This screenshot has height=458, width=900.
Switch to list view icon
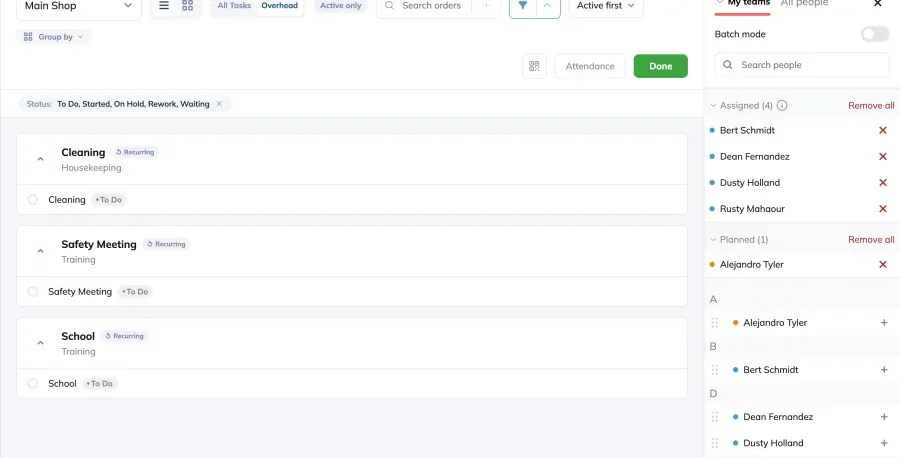tap(164, 6)
